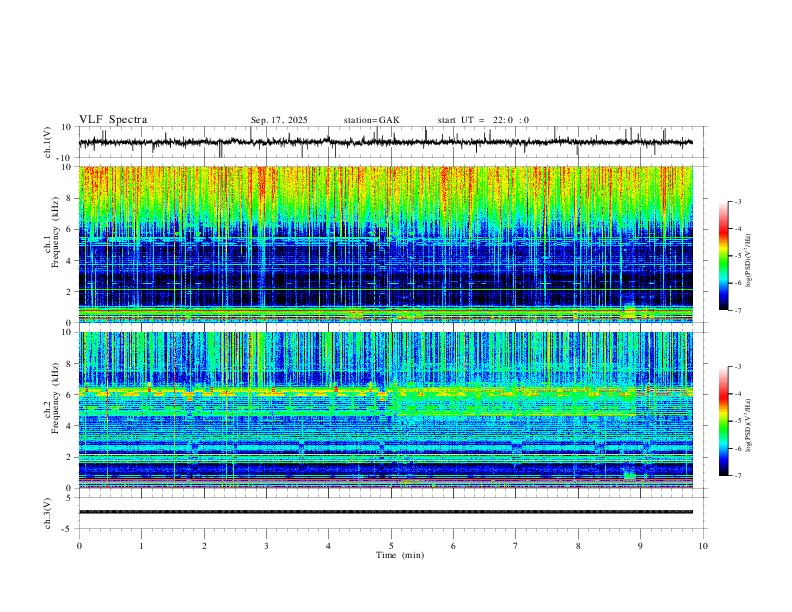Select the "start UT = 22: 0 : 0" text
The width and height of the screenshot is (792, 612).
[483, 120]
